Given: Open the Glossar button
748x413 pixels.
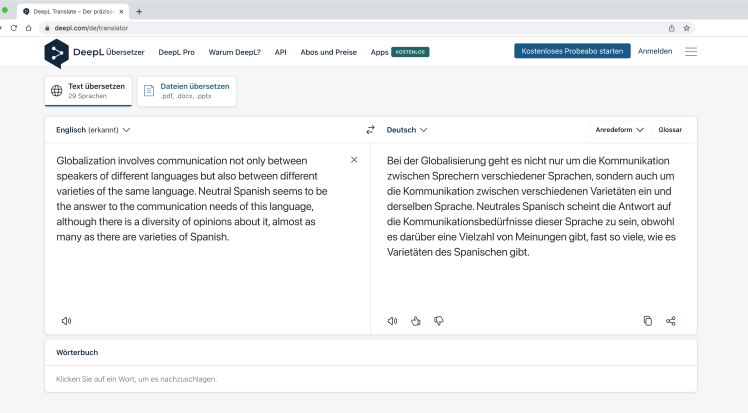Looking at the screenshot, I should [x=670, y=130].
